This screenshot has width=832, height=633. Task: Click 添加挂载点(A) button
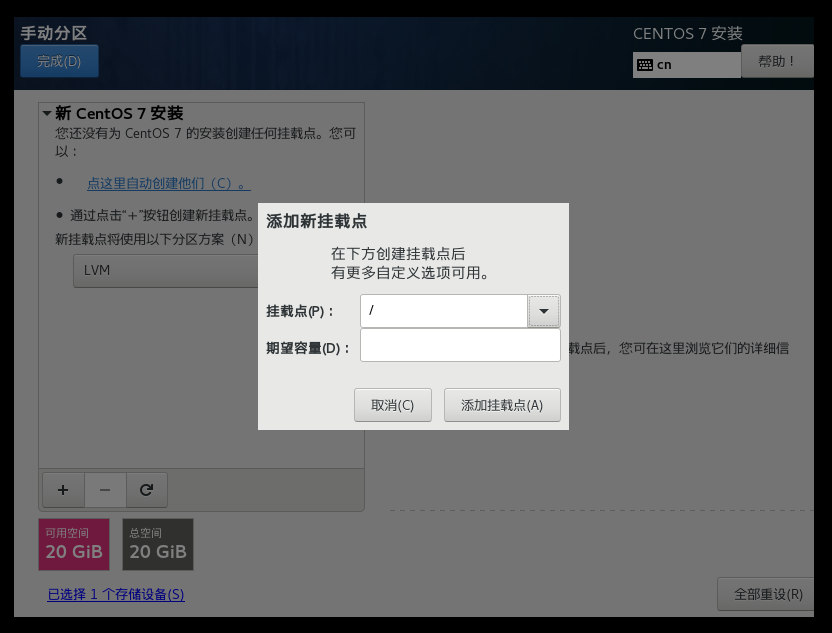[502, 405]
